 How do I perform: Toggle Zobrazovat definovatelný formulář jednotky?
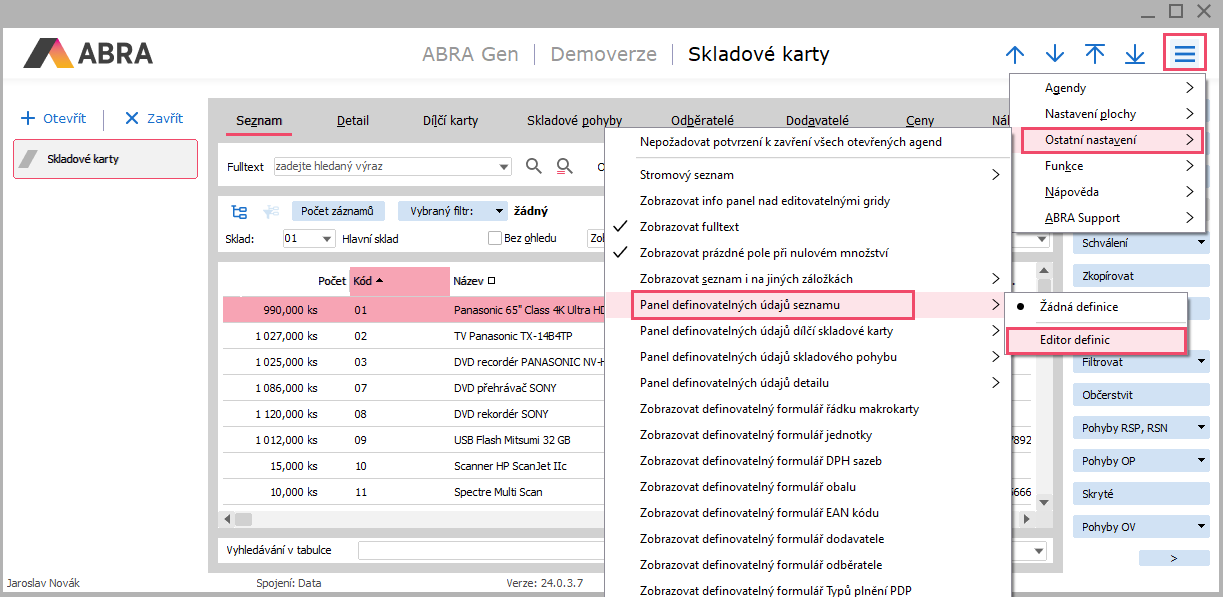[x=807, y=435]
